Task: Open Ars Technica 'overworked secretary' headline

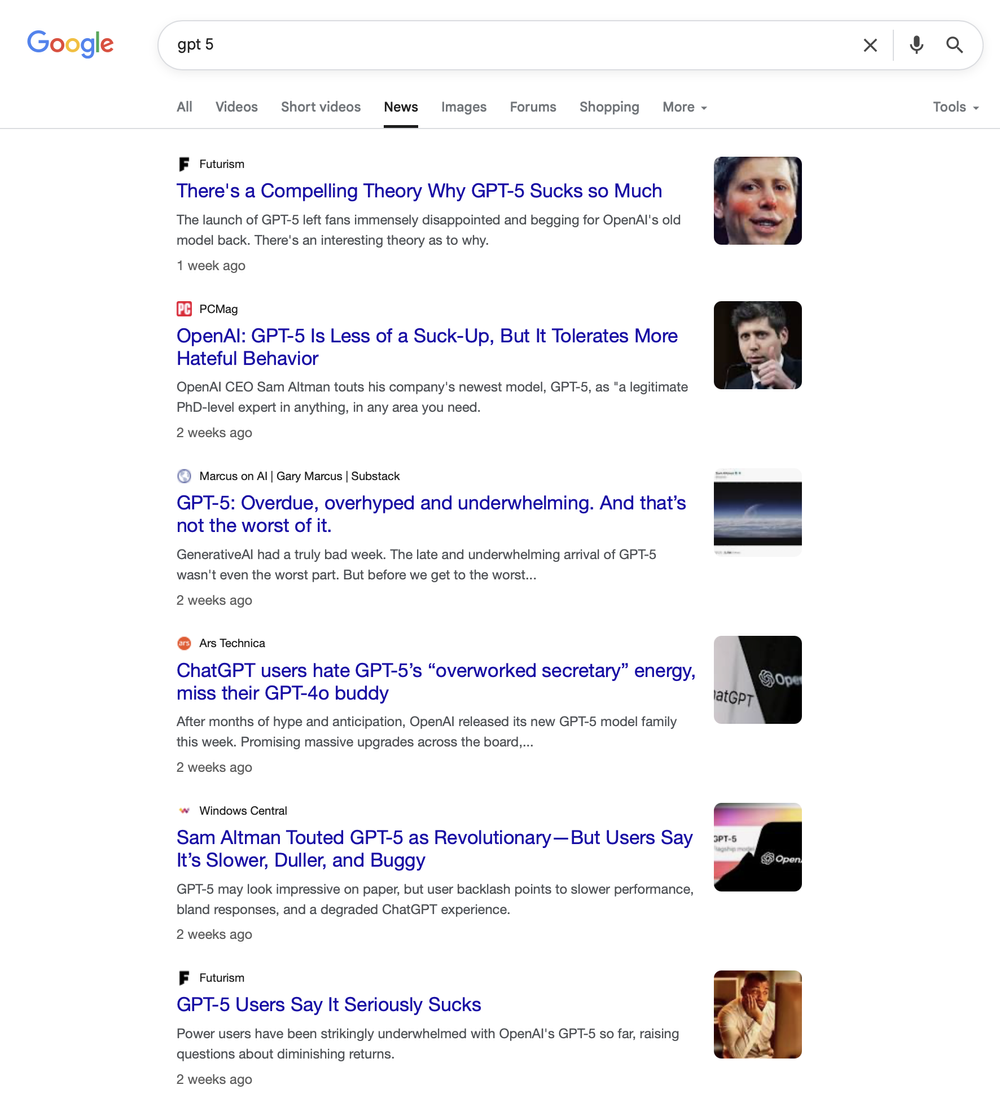Action: (436, 682)
